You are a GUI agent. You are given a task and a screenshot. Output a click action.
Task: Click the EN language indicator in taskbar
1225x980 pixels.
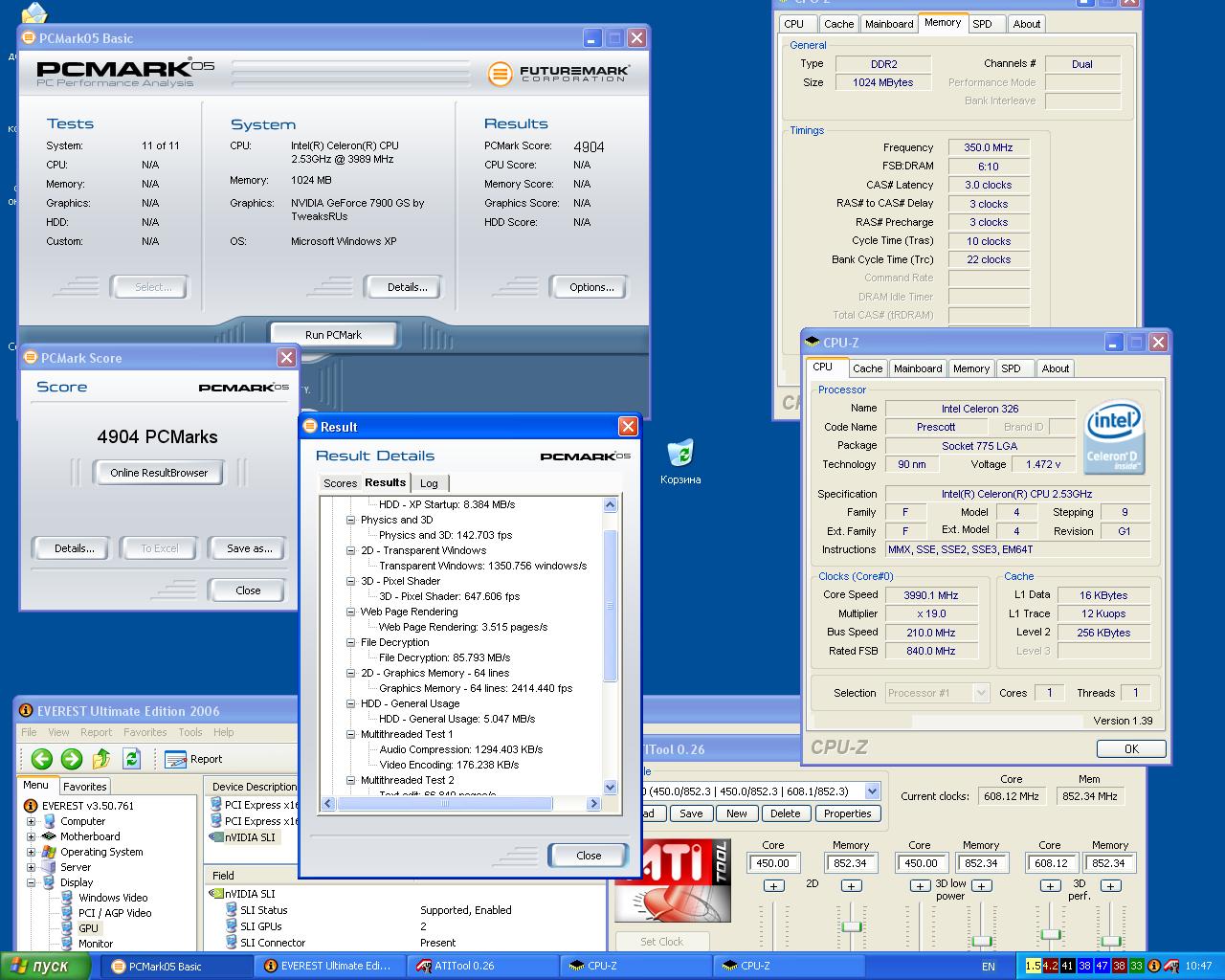[x=989, y=967]
